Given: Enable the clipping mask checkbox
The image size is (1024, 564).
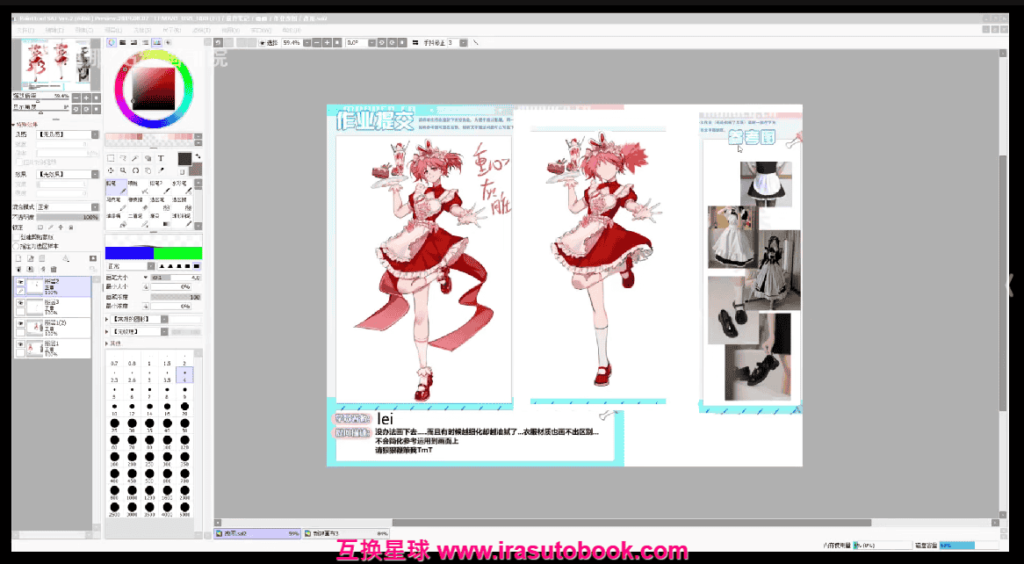Looking at the screenshot, I should pos(16,237).
